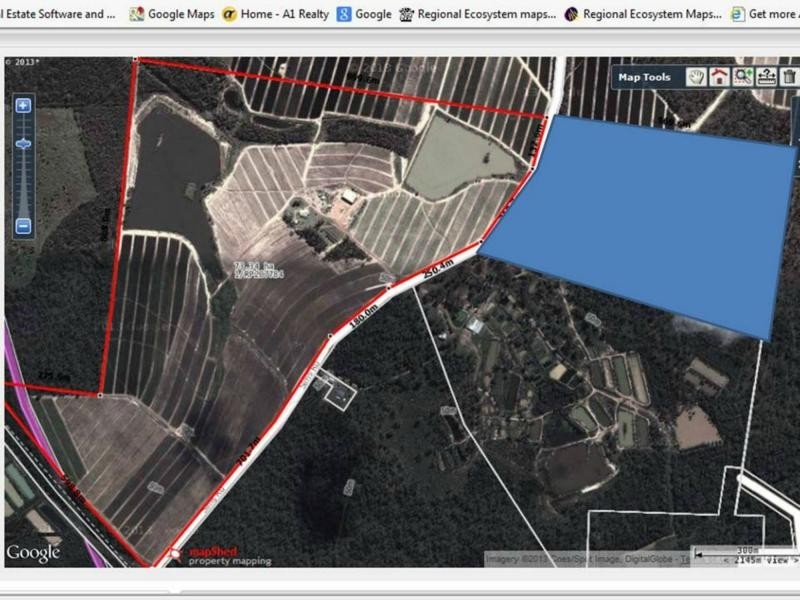The image size is (800, 600).
Task: Activate the magnifier zoom-in map tool
Action: pos(742,77)
